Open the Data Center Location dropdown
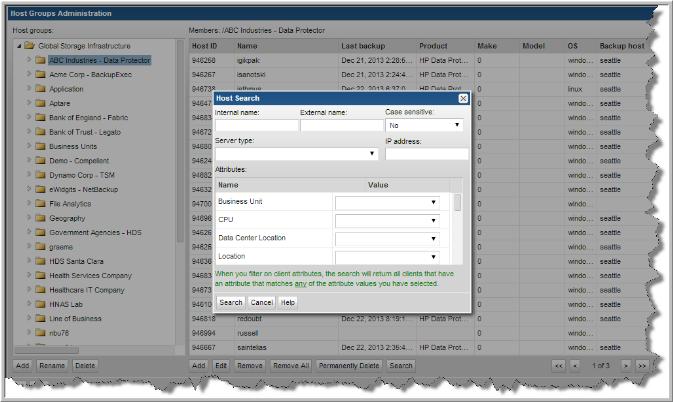The width and height of the screenshot is (673, 402). pos(387,238)
